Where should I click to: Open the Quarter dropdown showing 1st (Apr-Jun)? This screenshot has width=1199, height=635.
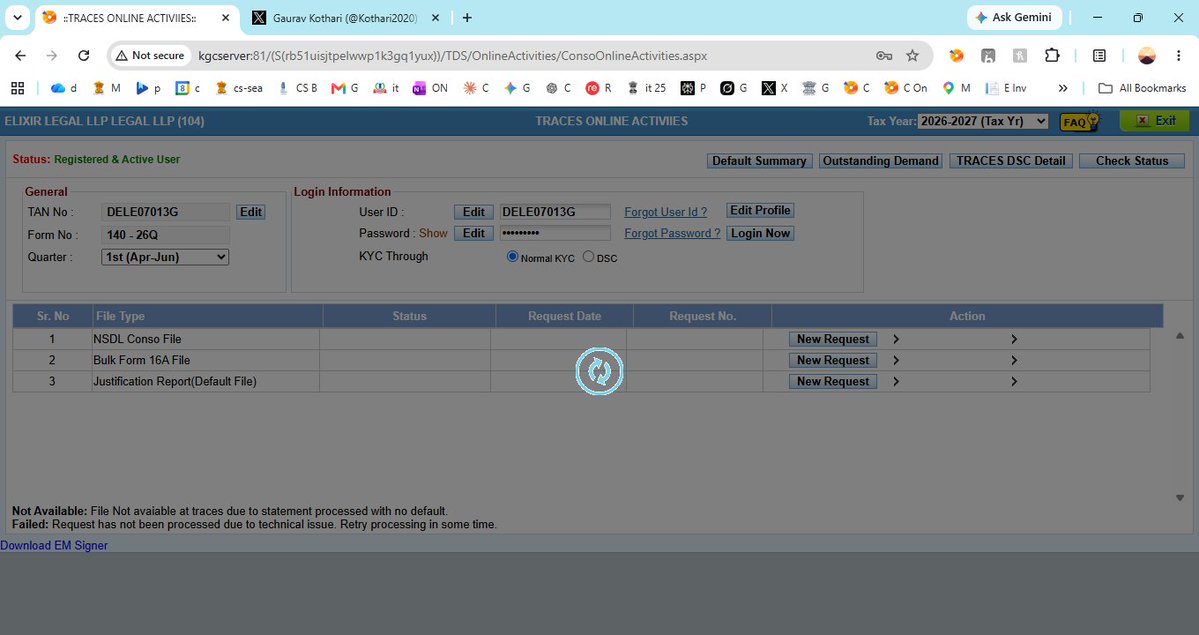pyautogui.click(x=165, y=257)
